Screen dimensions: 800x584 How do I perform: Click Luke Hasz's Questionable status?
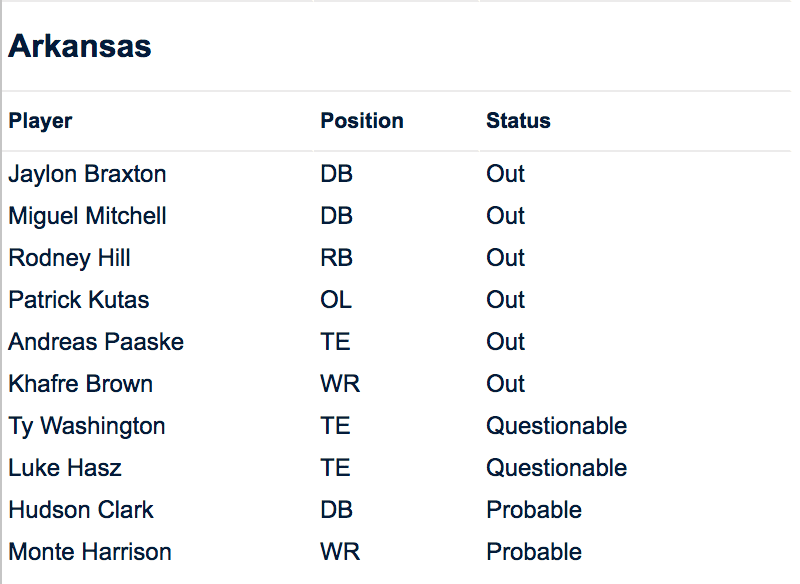pos(557,468)
